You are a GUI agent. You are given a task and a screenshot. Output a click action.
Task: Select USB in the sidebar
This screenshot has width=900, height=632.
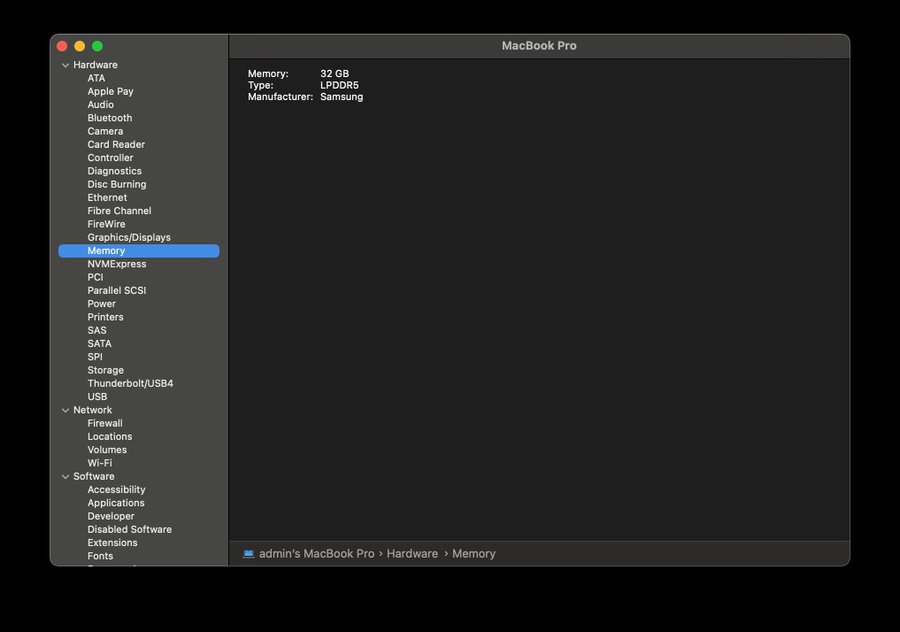pyautogui.click(x=97, y=397)
